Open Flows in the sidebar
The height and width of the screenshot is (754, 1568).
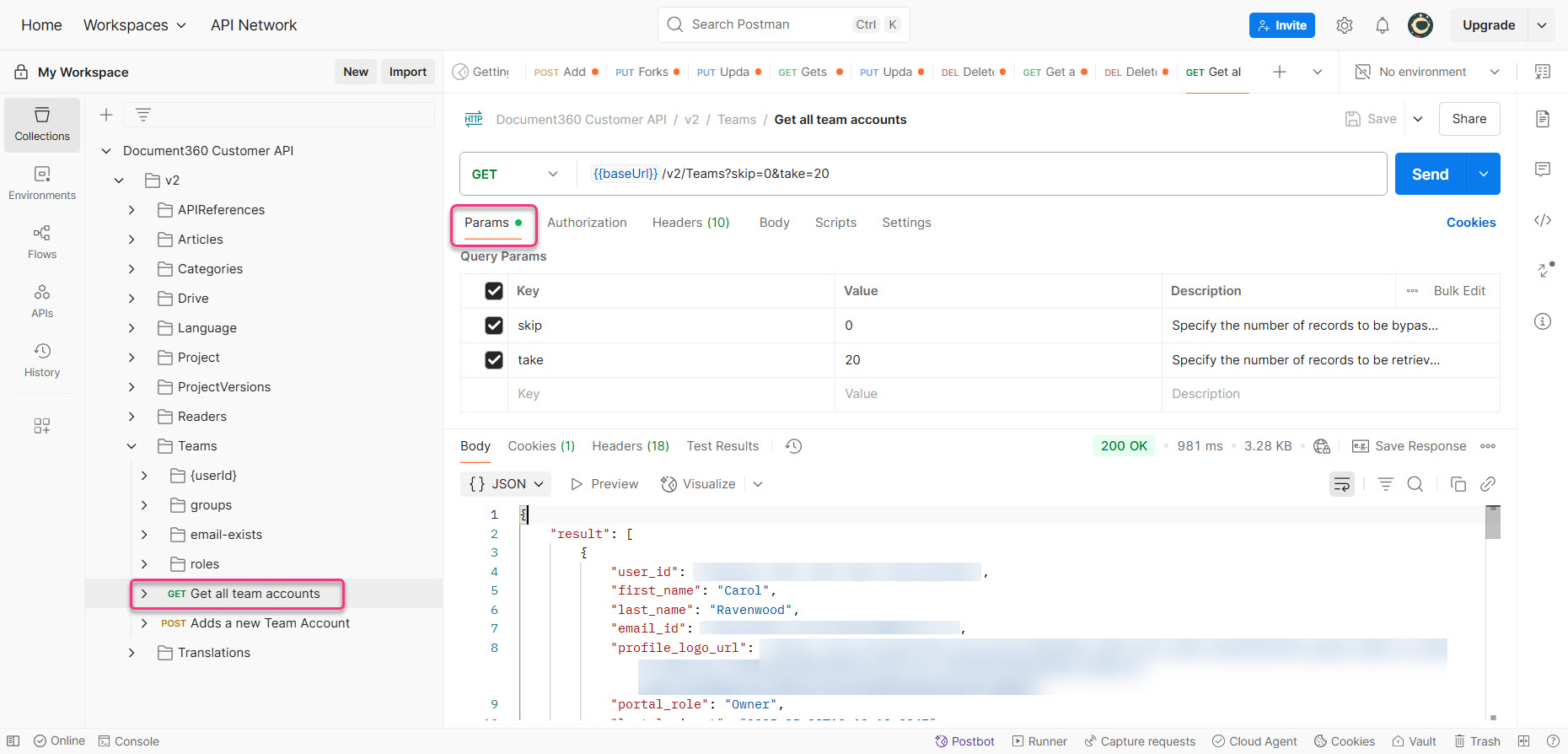[x=42, y=242]
